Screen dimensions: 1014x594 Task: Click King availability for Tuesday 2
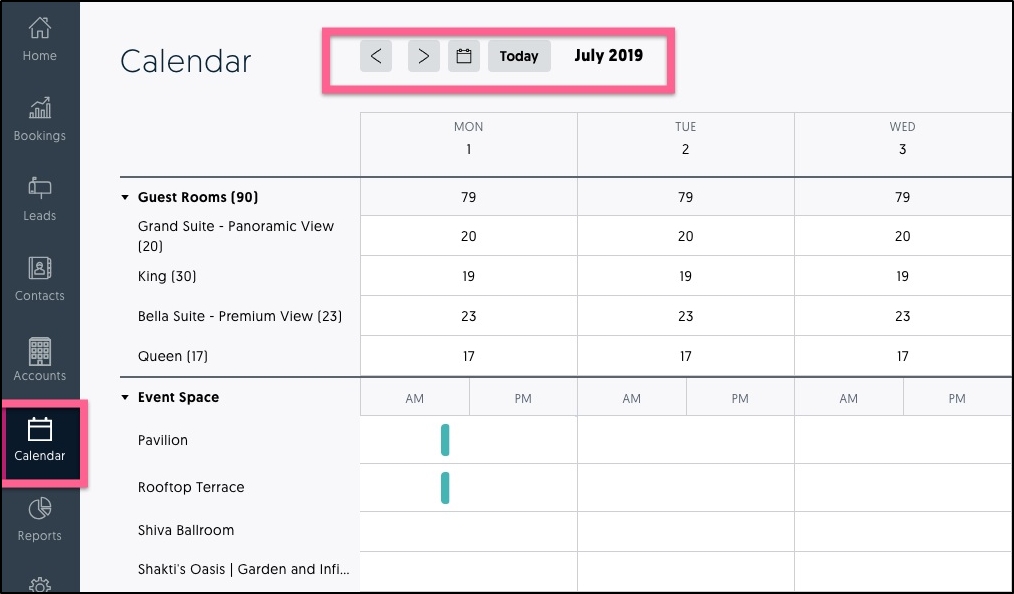pyautogui.click(x=685, y=276)
